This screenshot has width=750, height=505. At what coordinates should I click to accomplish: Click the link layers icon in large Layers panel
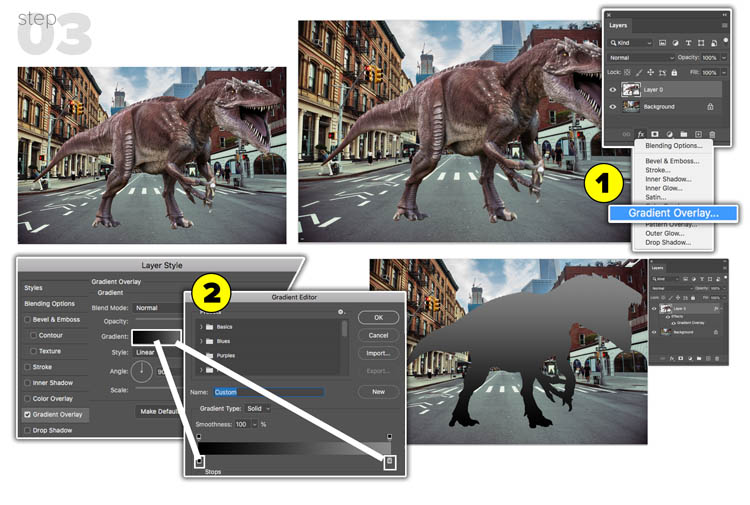626,134
